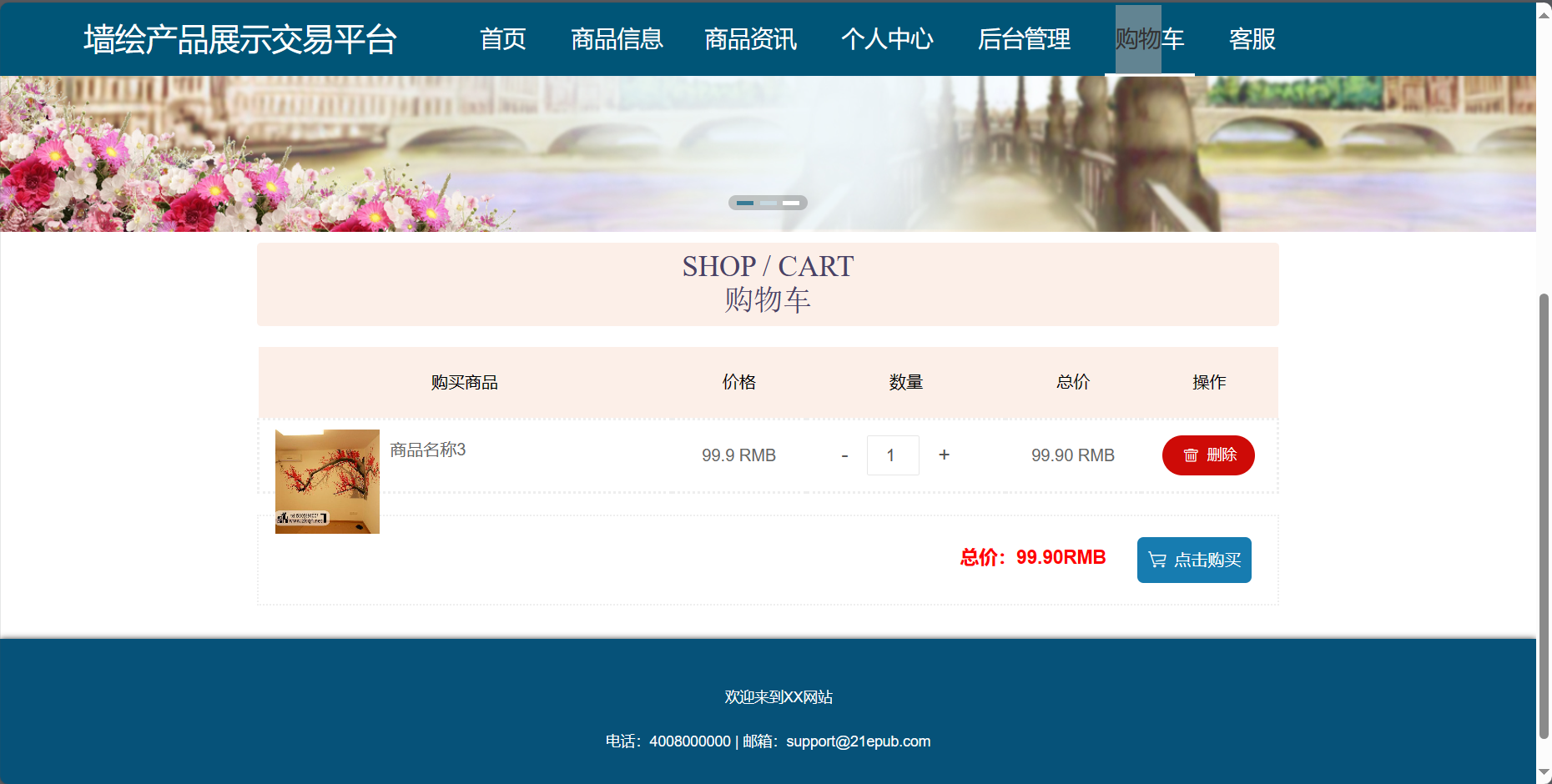Click the footer email support@21epub.com
The image size is (1552, 784).
click(x=858, y=741)
